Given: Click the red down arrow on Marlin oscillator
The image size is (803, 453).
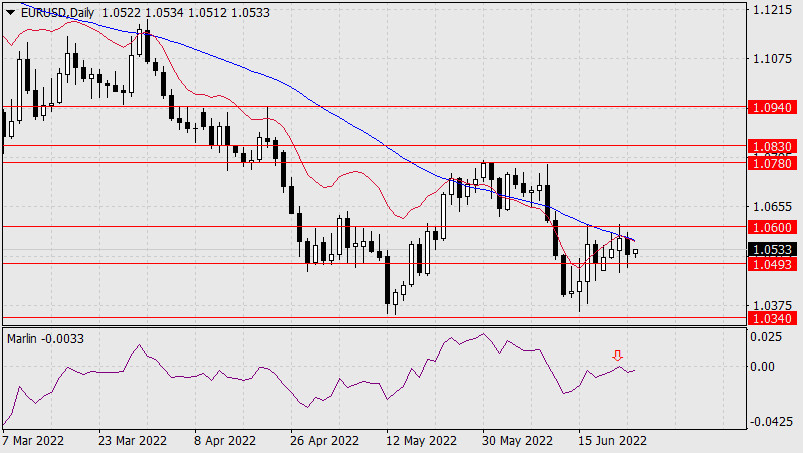Looking at the screenshot, I should 618,355.
